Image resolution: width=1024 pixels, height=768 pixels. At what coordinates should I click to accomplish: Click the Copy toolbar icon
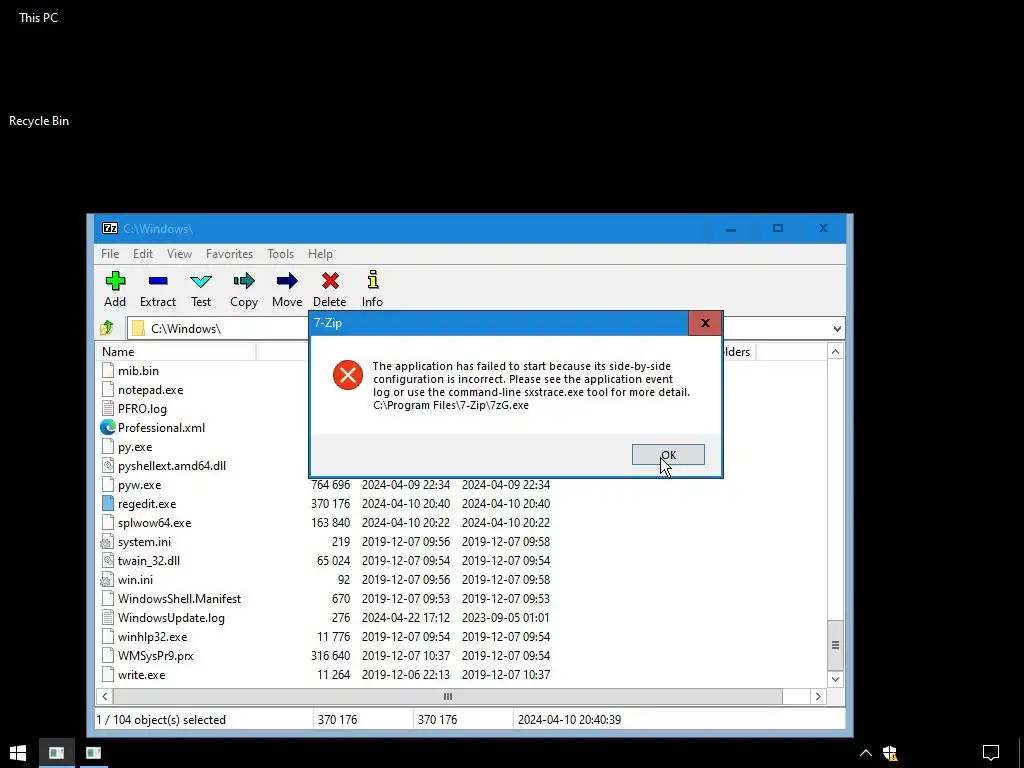pos(244,281)
